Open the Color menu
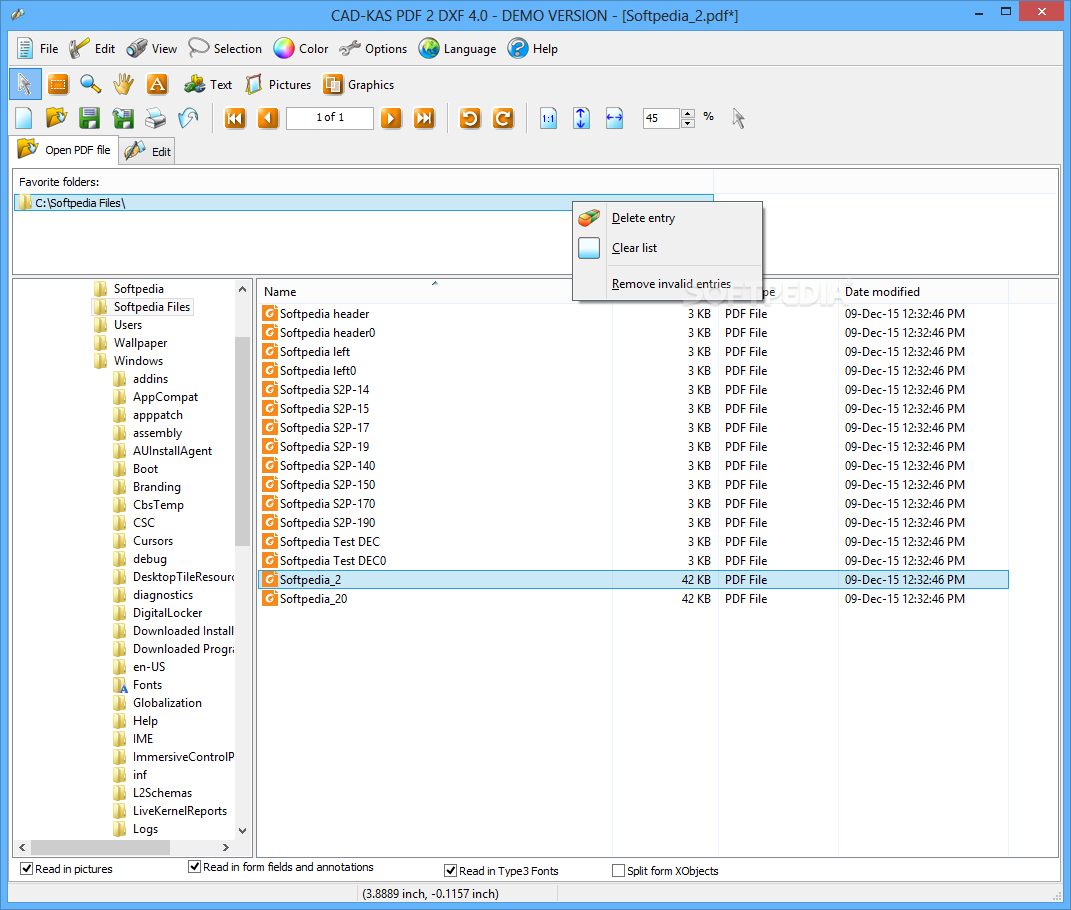 coord(301,49)
